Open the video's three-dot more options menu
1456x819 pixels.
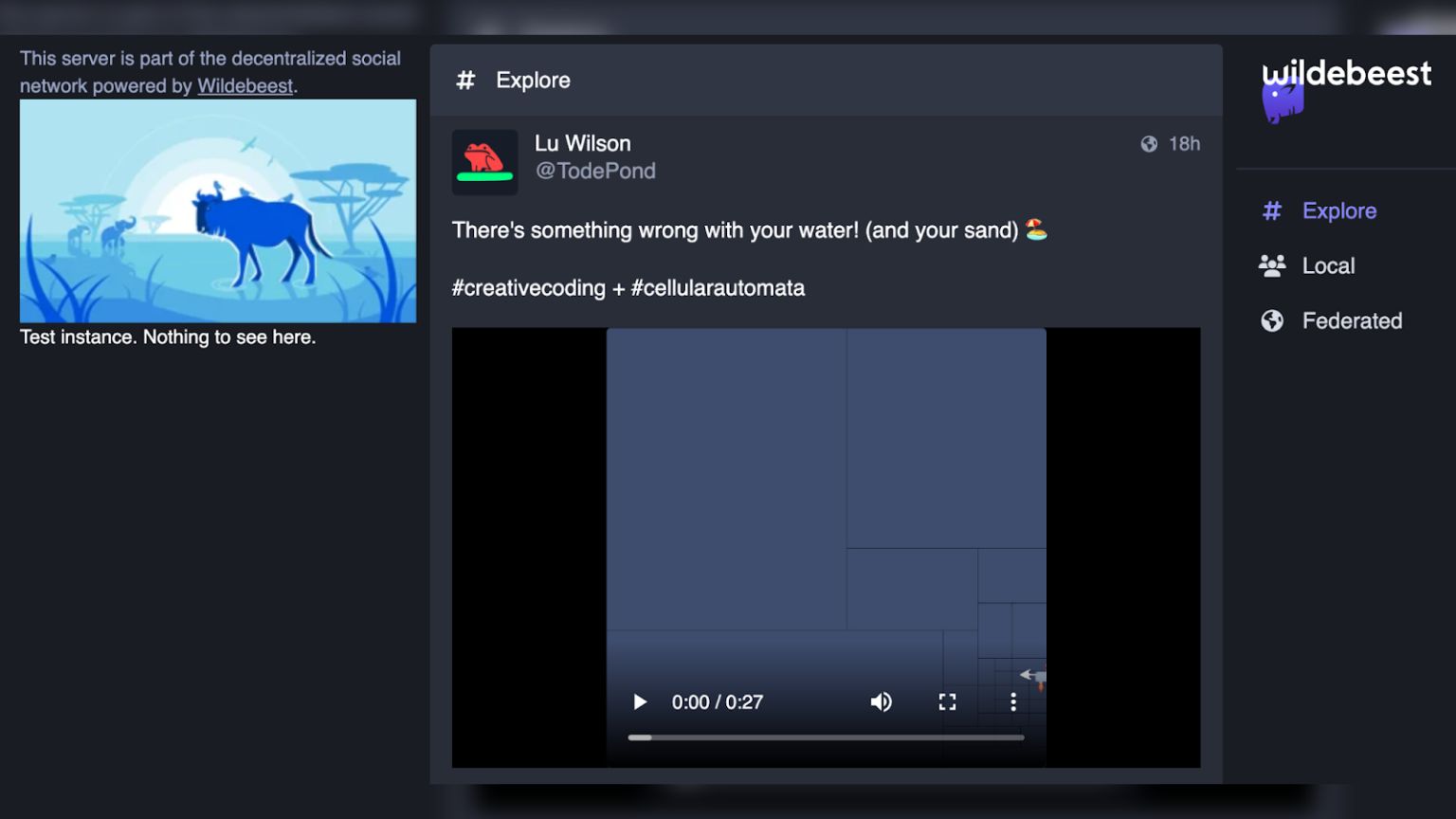pos(1013,702)
